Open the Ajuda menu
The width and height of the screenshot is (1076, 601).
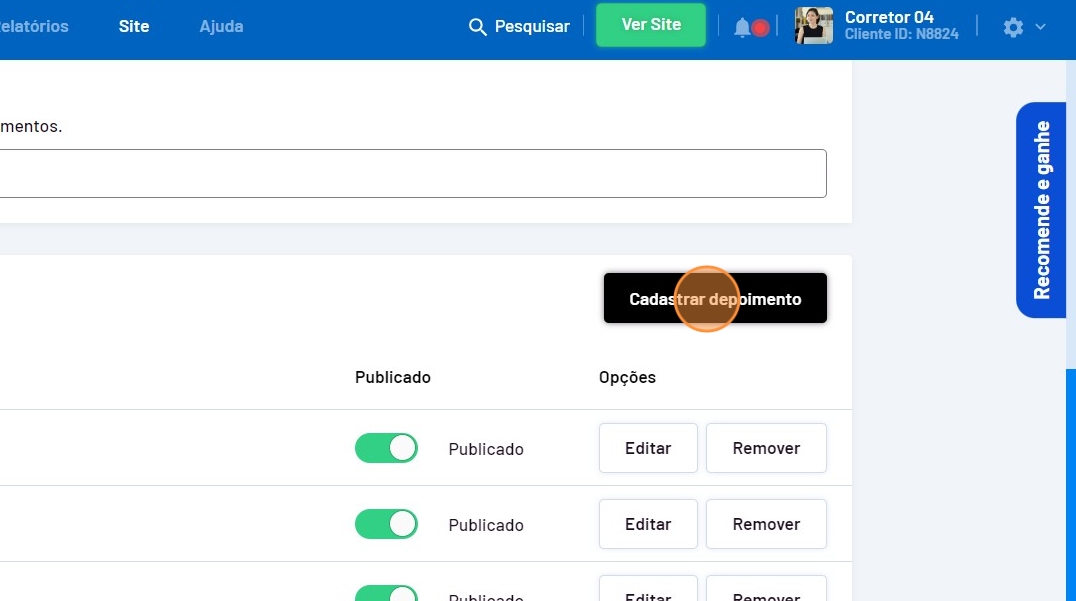click(221, 26)
